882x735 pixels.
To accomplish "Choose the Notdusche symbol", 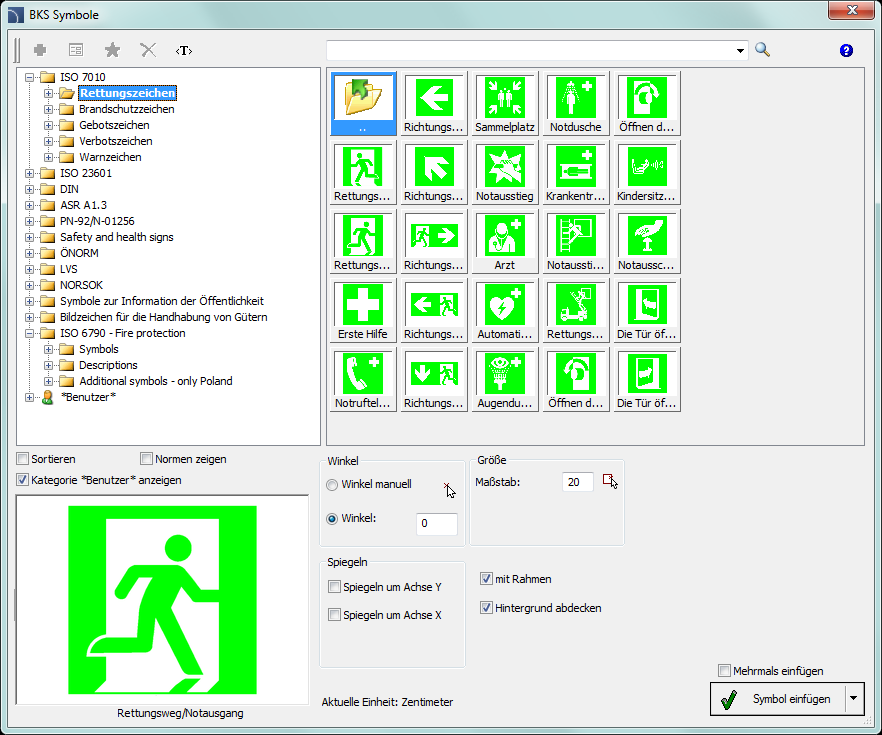I will pos(576,104).
